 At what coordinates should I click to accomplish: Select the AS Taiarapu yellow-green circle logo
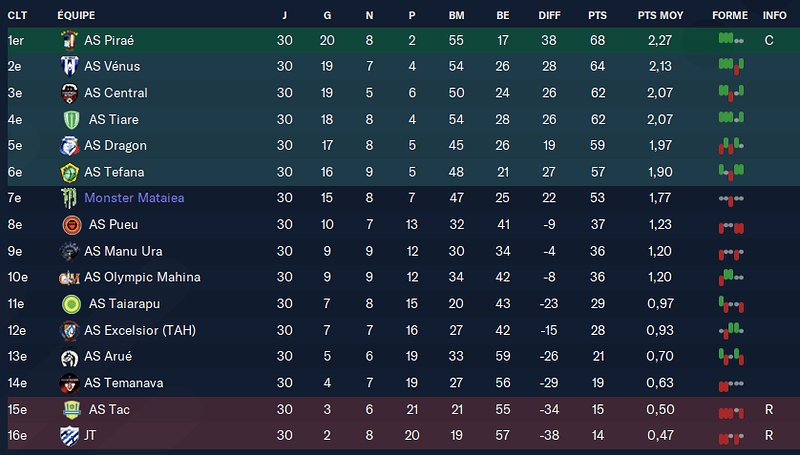(x=71, y=304)
